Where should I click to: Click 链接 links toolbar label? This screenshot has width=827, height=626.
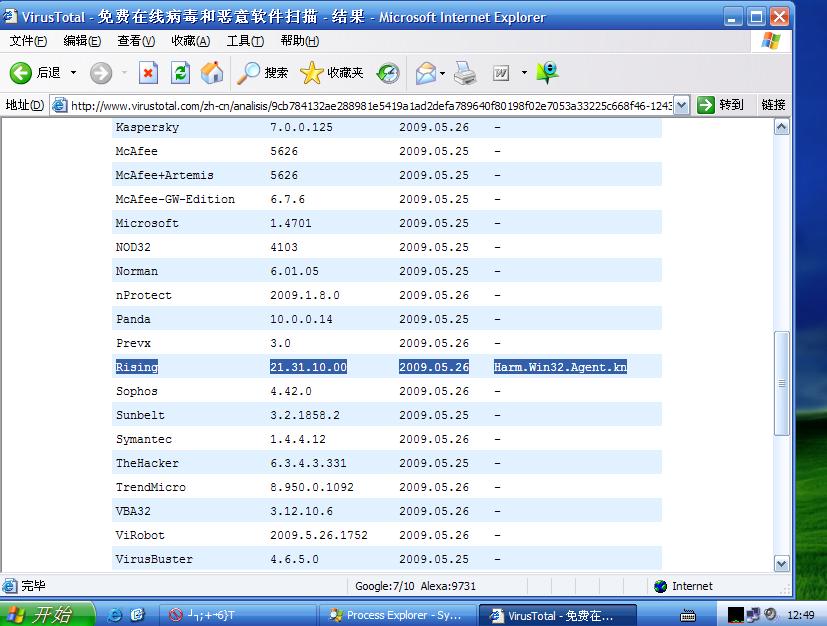pyautogui.click(x=773, y=105)
